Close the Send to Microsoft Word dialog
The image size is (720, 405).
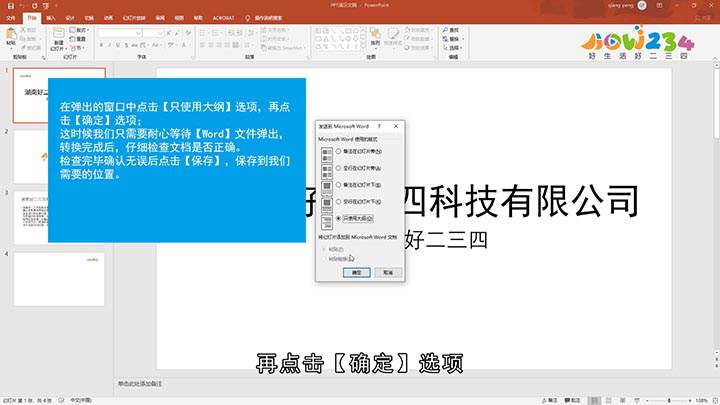pos(396,126)
